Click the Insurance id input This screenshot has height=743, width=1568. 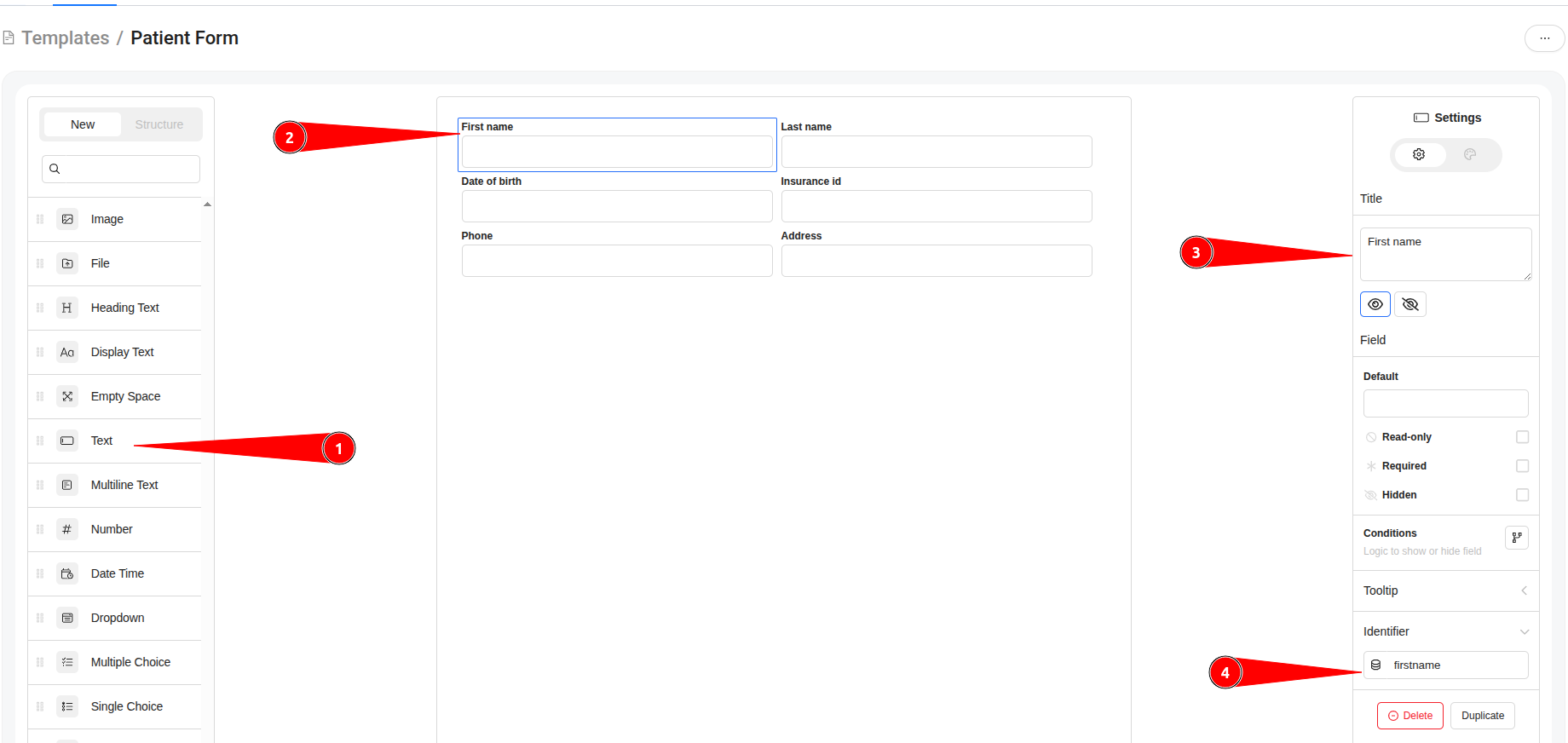pyautogui.click(x=937, y=206)
